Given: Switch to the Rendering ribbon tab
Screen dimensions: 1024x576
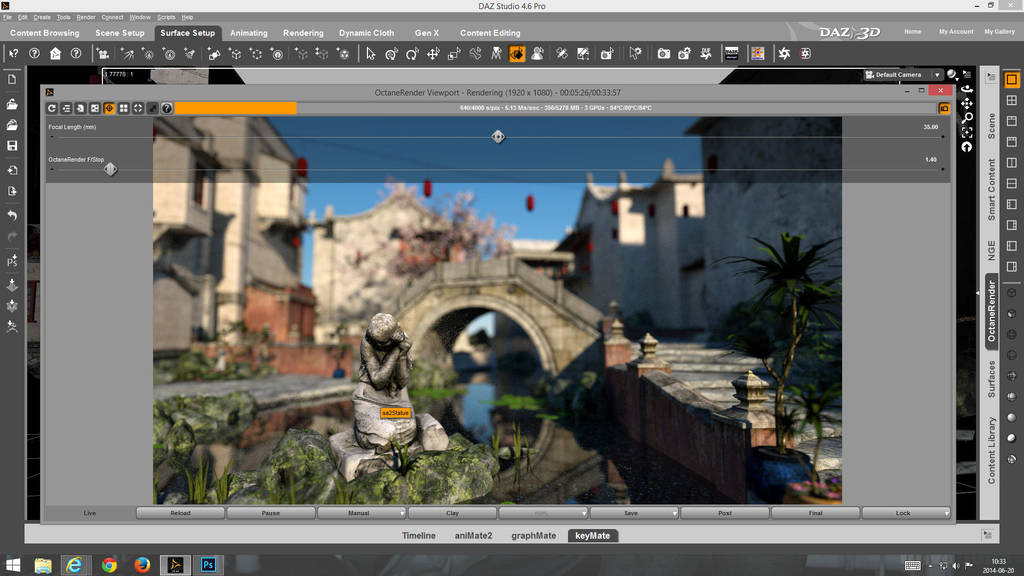Looking at the screenshot, I should click(303, 32).
